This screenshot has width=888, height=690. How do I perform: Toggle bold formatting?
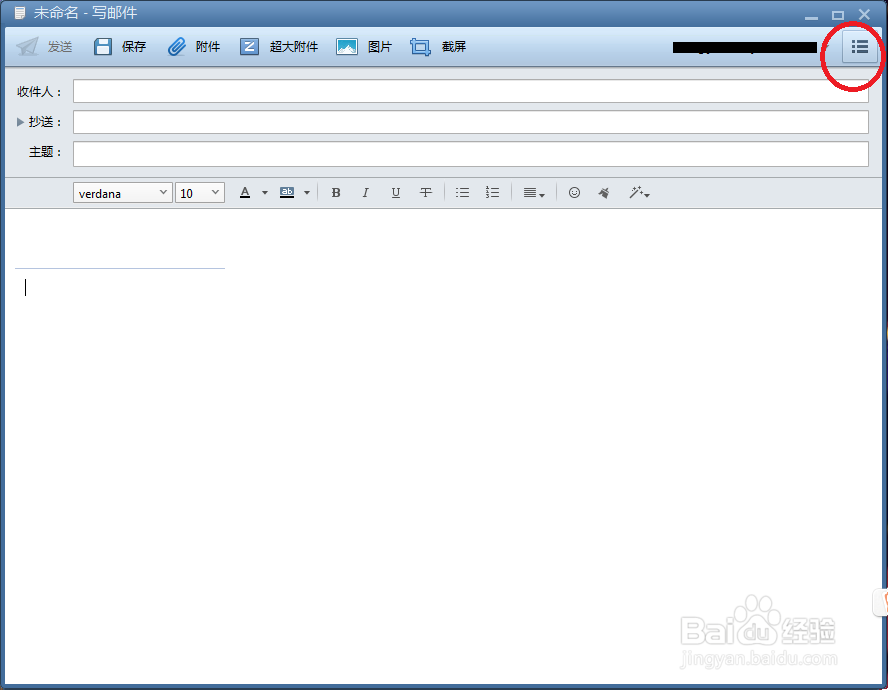336,193
